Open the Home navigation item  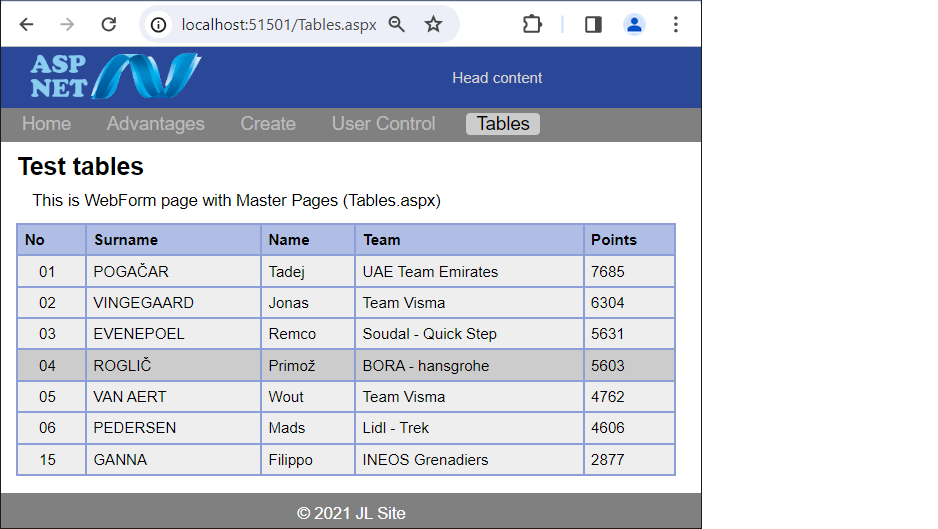click(47, 124)
